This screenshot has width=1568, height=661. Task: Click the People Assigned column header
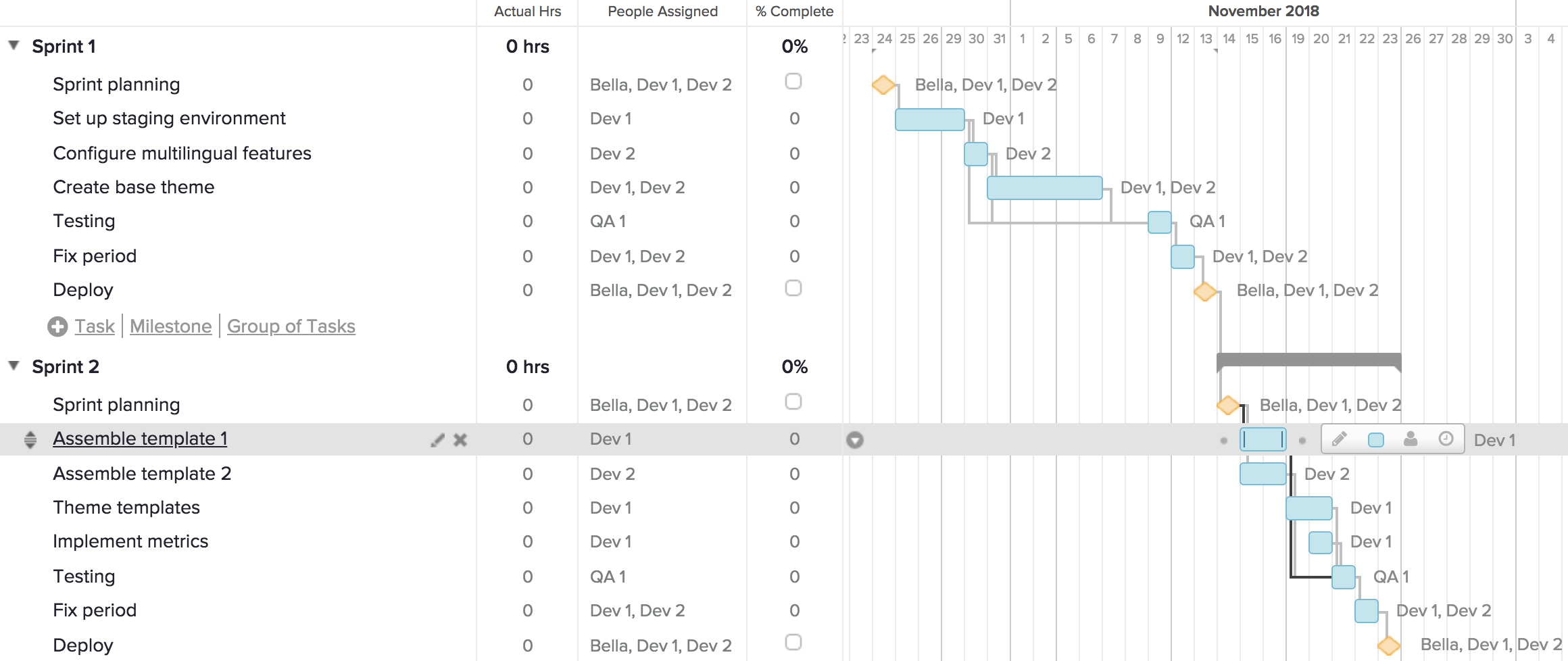(662, 11)
